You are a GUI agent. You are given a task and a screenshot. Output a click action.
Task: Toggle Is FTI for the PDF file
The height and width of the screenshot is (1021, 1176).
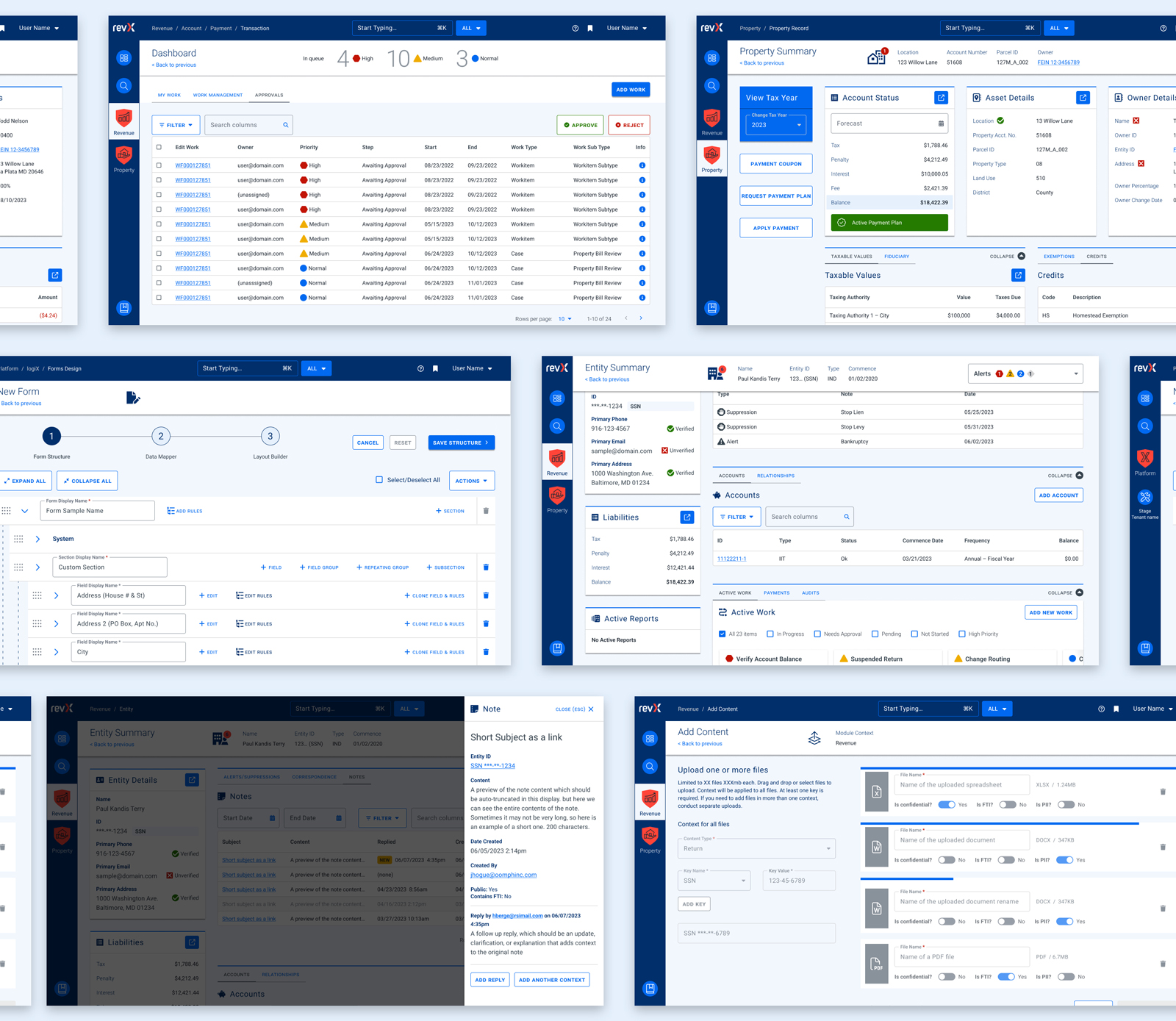coord(1006,977)
